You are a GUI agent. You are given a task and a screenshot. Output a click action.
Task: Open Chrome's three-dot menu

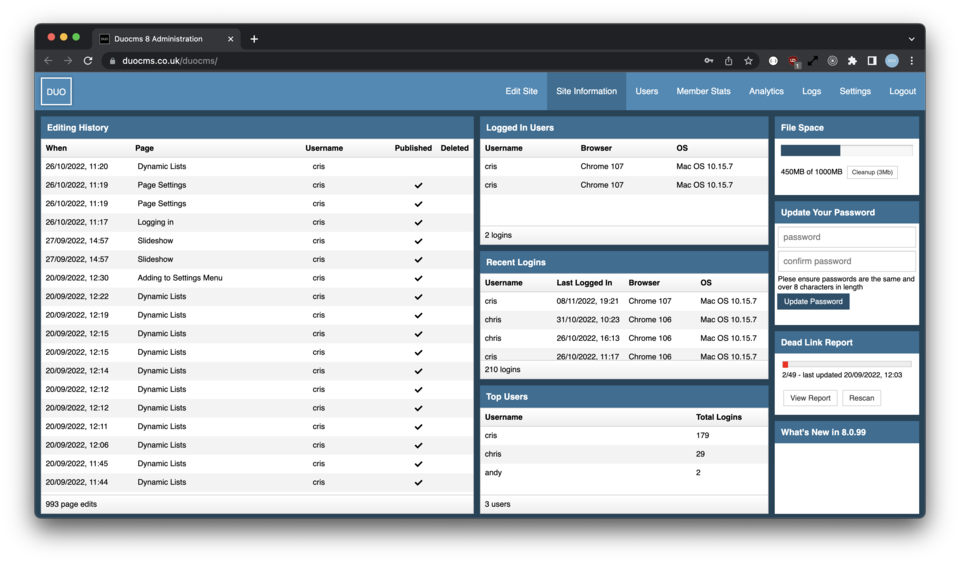point(911,61)
